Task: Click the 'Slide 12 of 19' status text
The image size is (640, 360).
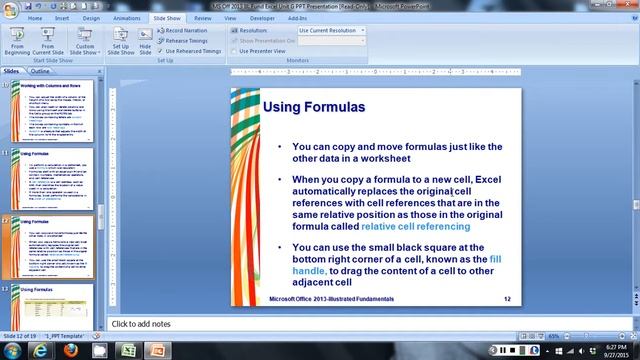Action: click(20, 336)
